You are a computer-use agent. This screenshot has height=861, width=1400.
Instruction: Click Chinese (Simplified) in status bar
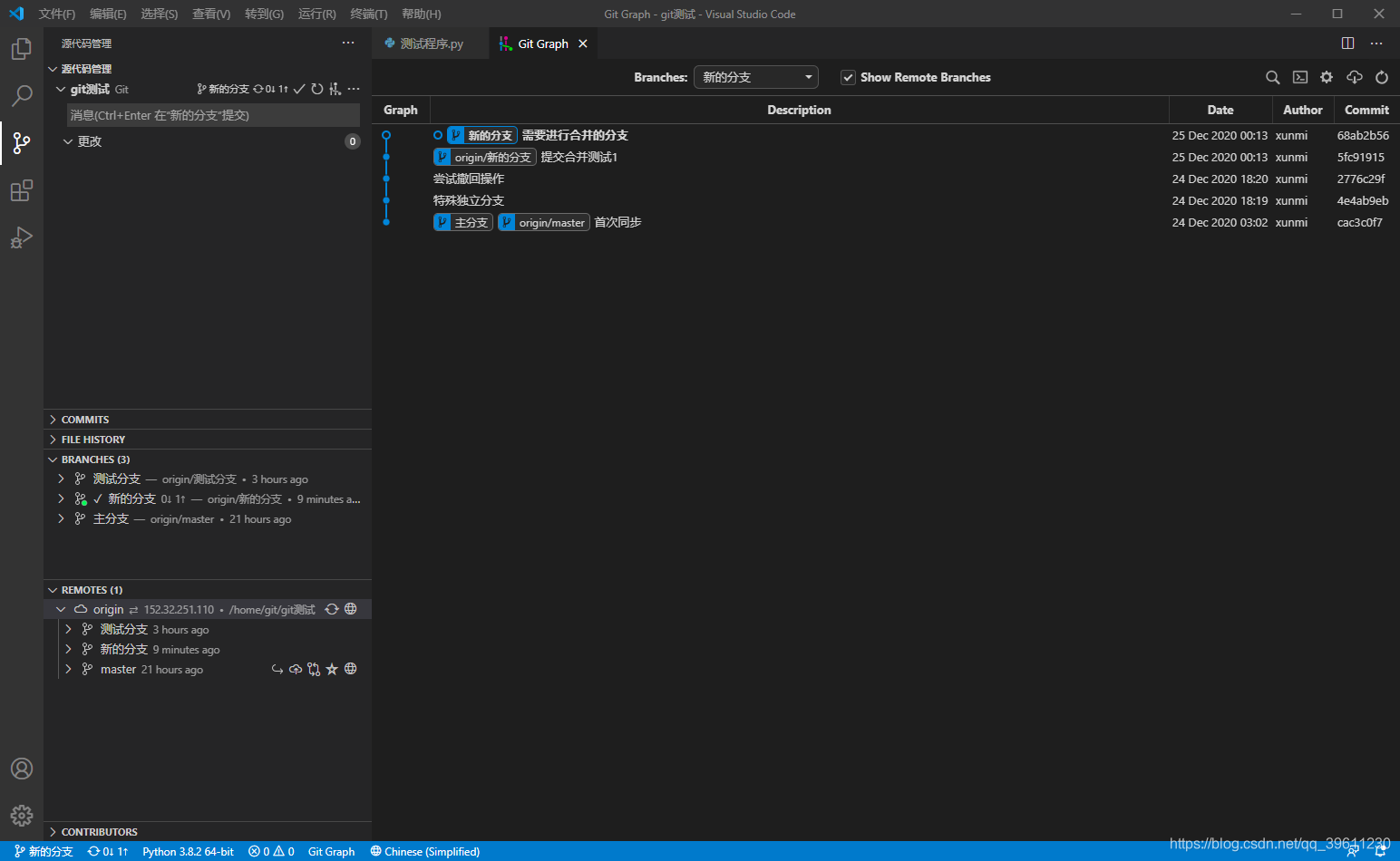[x=424, y=851]
